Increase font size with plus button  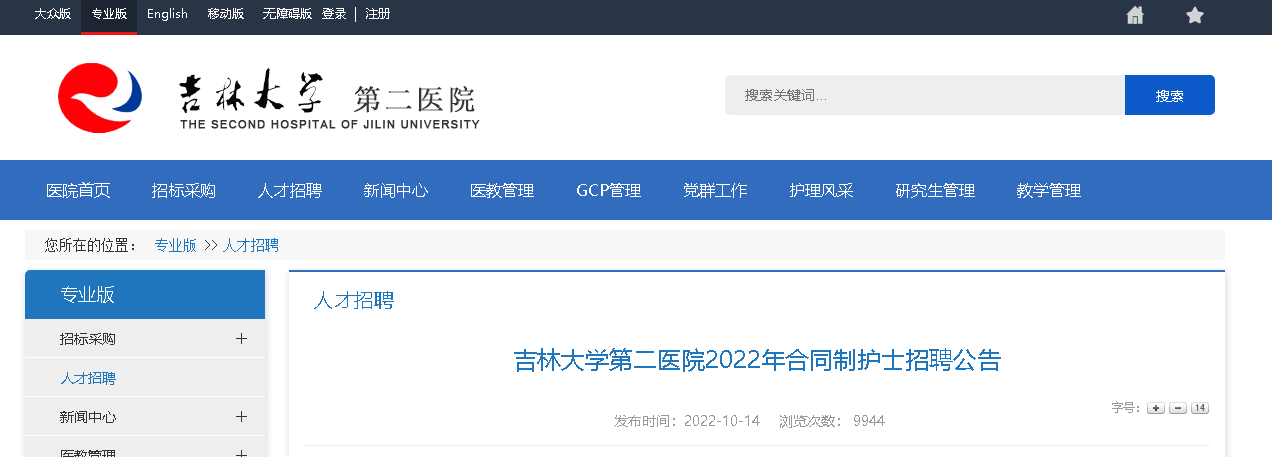(1155, 408)
